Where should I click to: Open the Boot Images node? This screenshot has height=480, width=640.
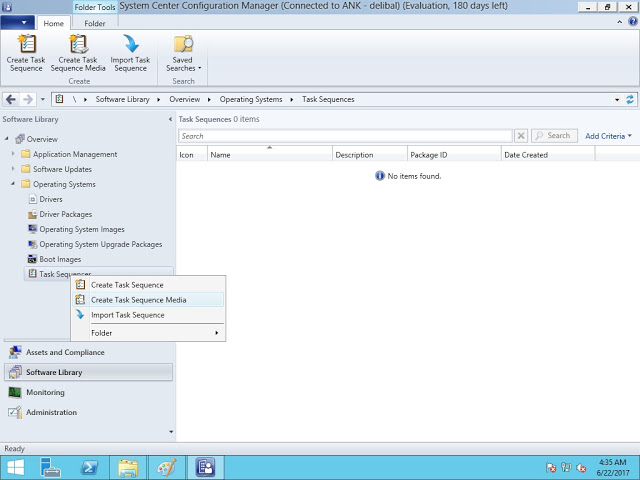point(60,259)
